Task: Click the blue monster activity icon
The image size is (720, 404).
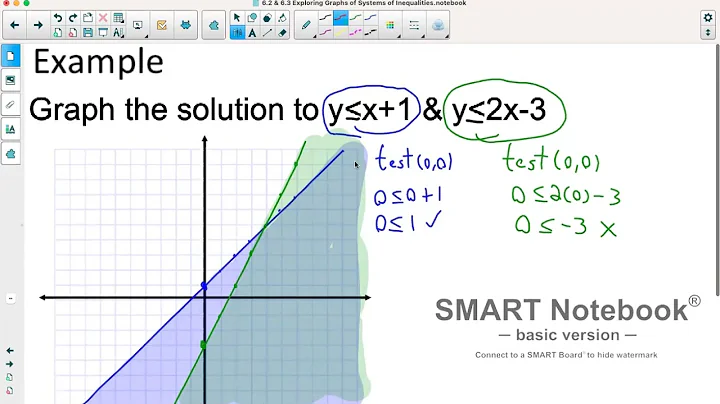Action: (186, 25)
